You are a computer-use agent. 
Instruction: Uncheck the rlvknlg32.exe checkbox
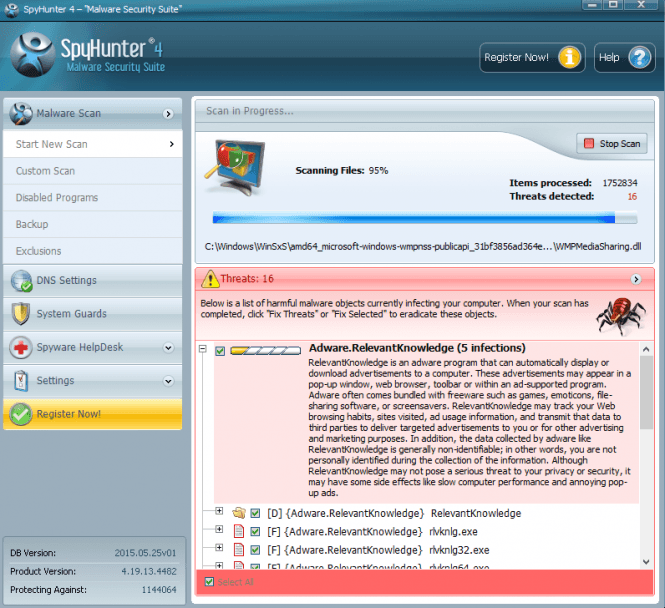click(255, 550)
